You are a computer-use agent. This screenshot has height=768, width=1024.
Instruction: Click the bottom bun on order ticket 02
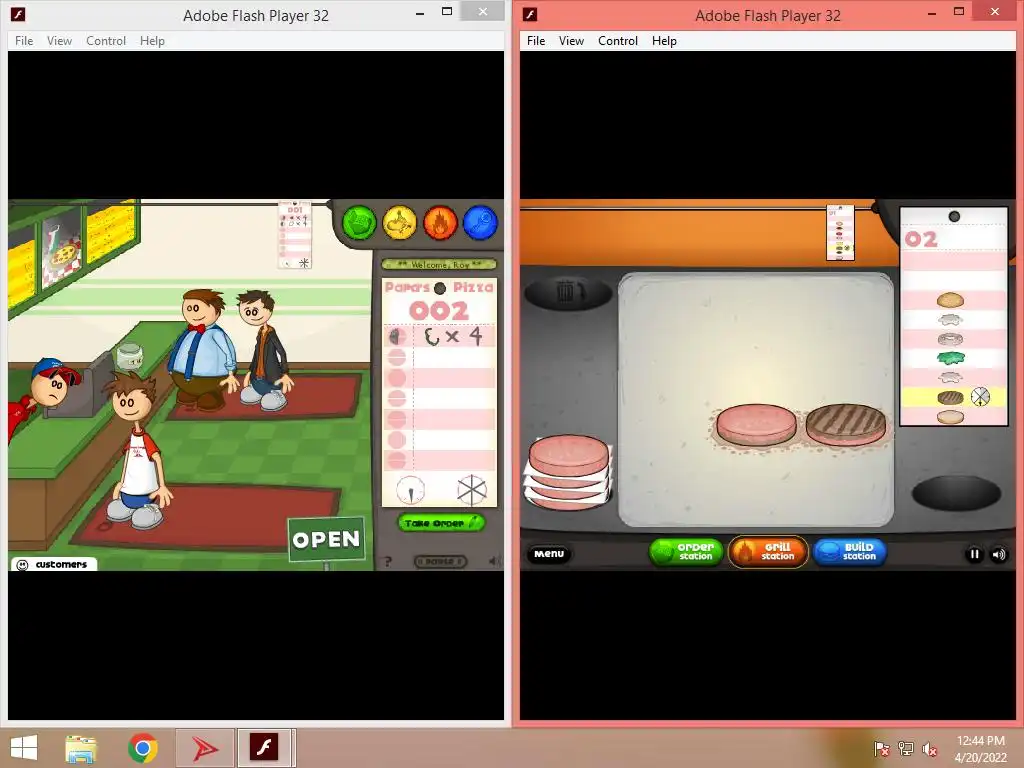tap(950, 417)
